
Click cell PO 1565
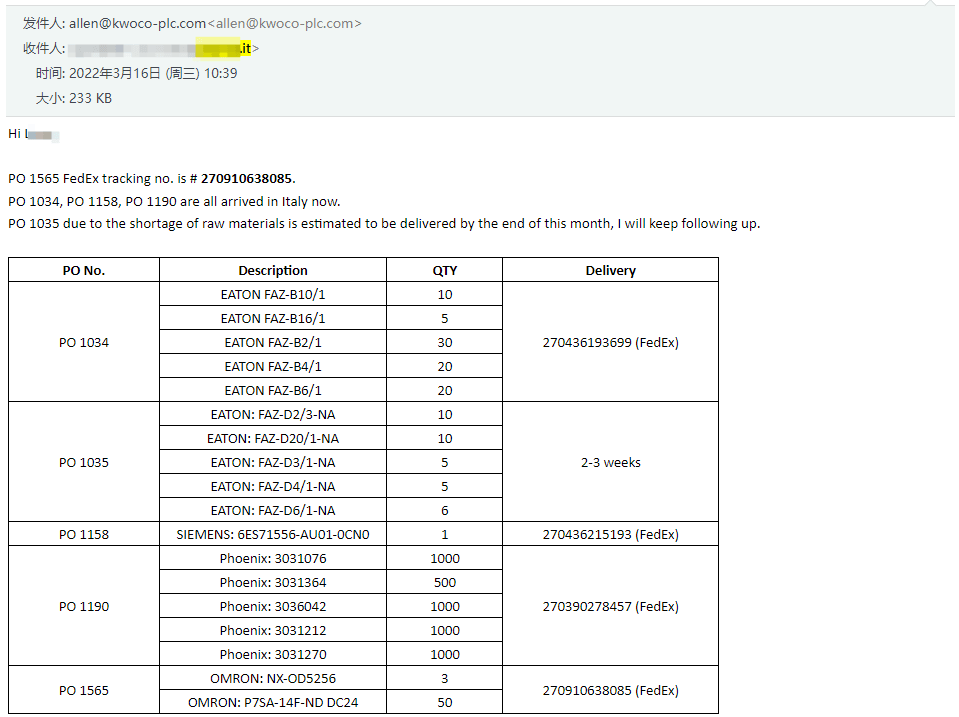point(84,690)
